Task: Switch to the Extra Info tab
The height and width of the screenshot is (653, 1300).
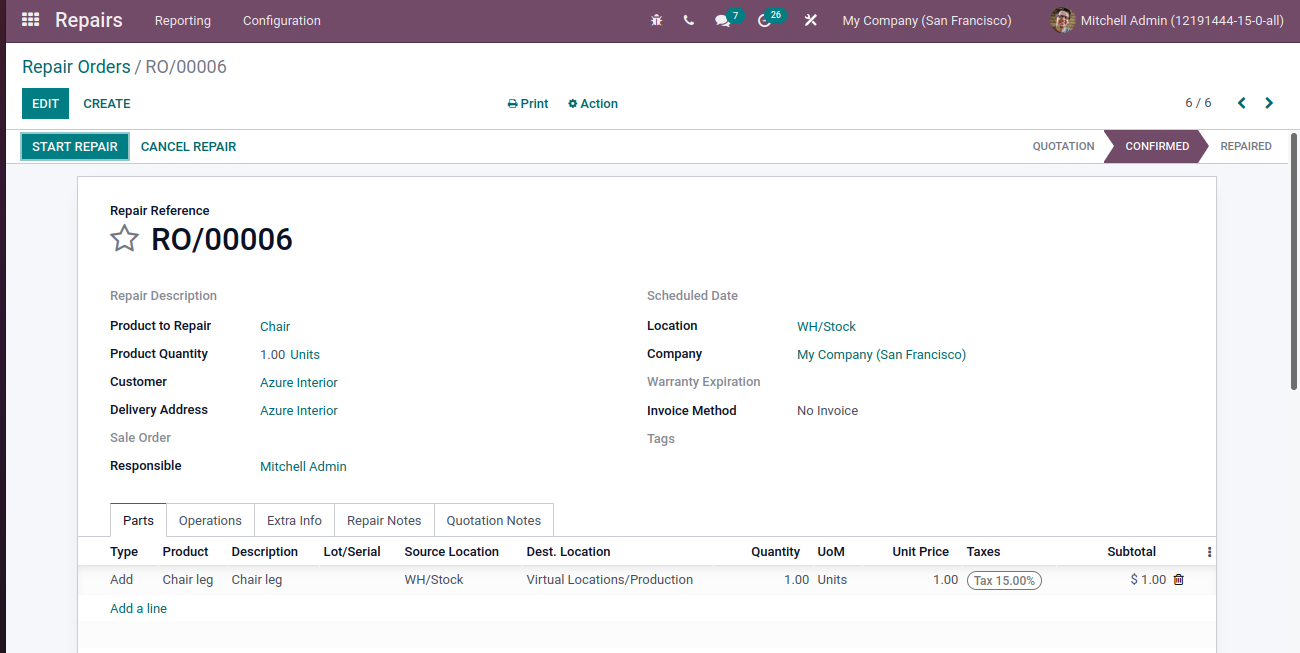Action: (294, 520)
